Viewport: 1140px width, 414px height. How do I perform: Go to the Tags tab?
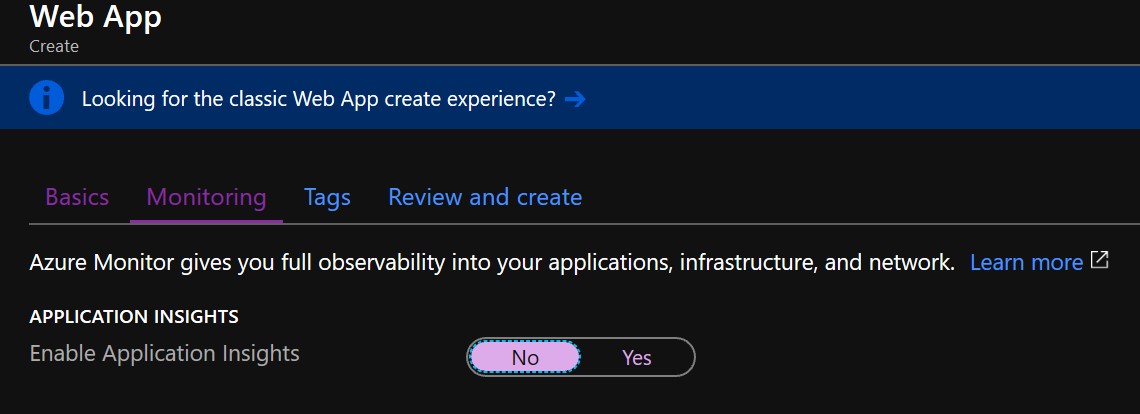pyautogui.click(x=327, y=197)
